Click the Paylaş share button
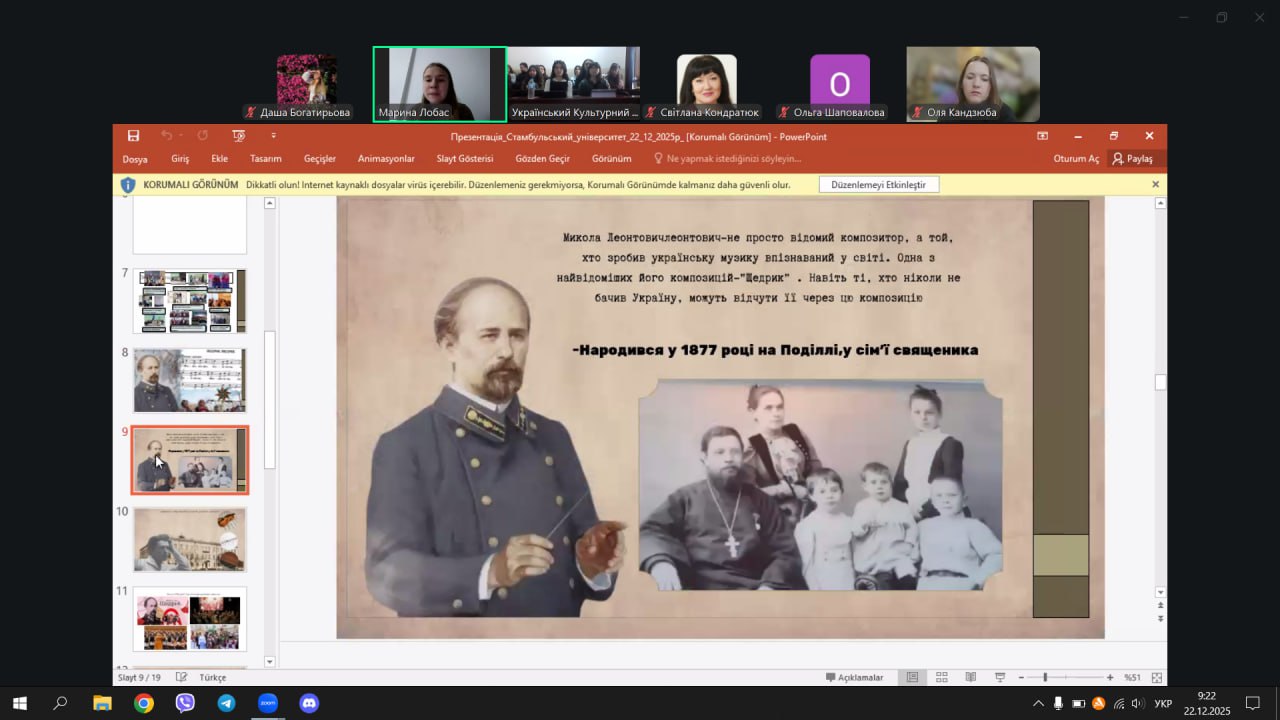The image size is (1280, 720). (1132, 158)
